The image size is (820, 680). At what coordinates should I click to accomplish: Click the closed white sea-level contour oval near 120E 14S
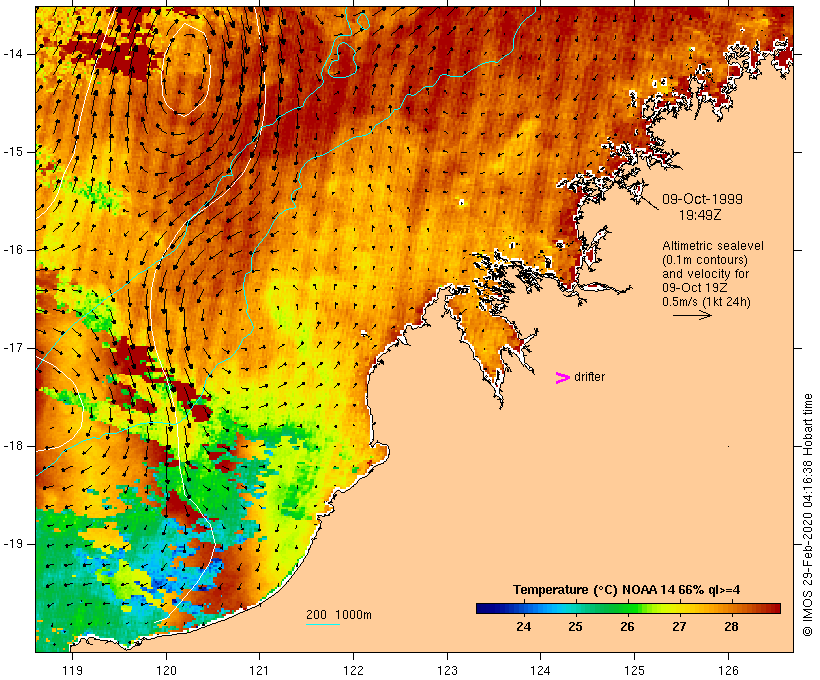pyautogui.click(x=186, y=69)
